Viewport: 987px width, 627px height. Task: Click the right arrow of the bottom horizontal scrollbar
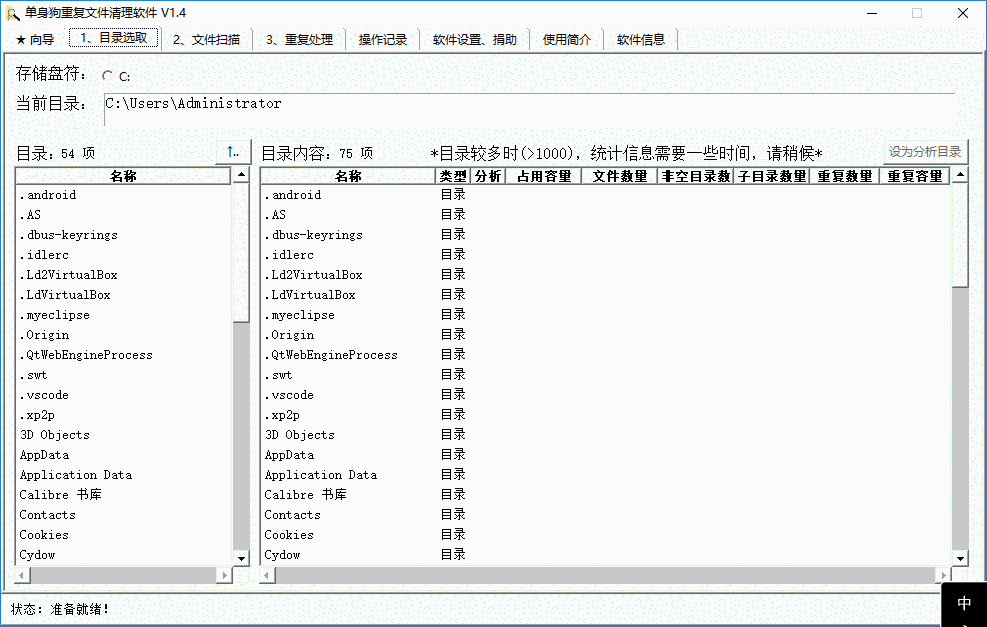coord(941,575)
